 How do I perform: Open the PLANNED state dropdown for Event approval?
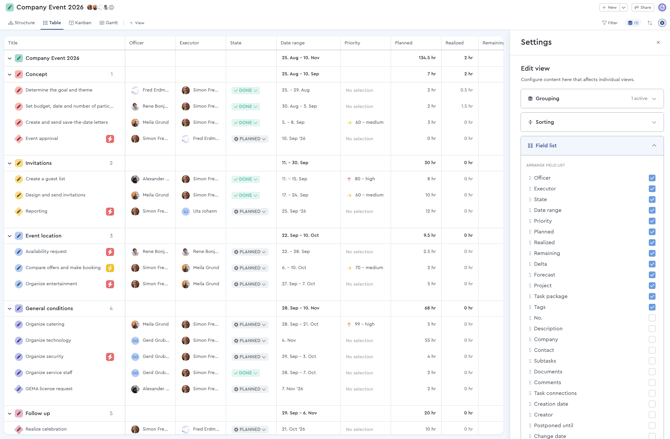coord(250,139)
